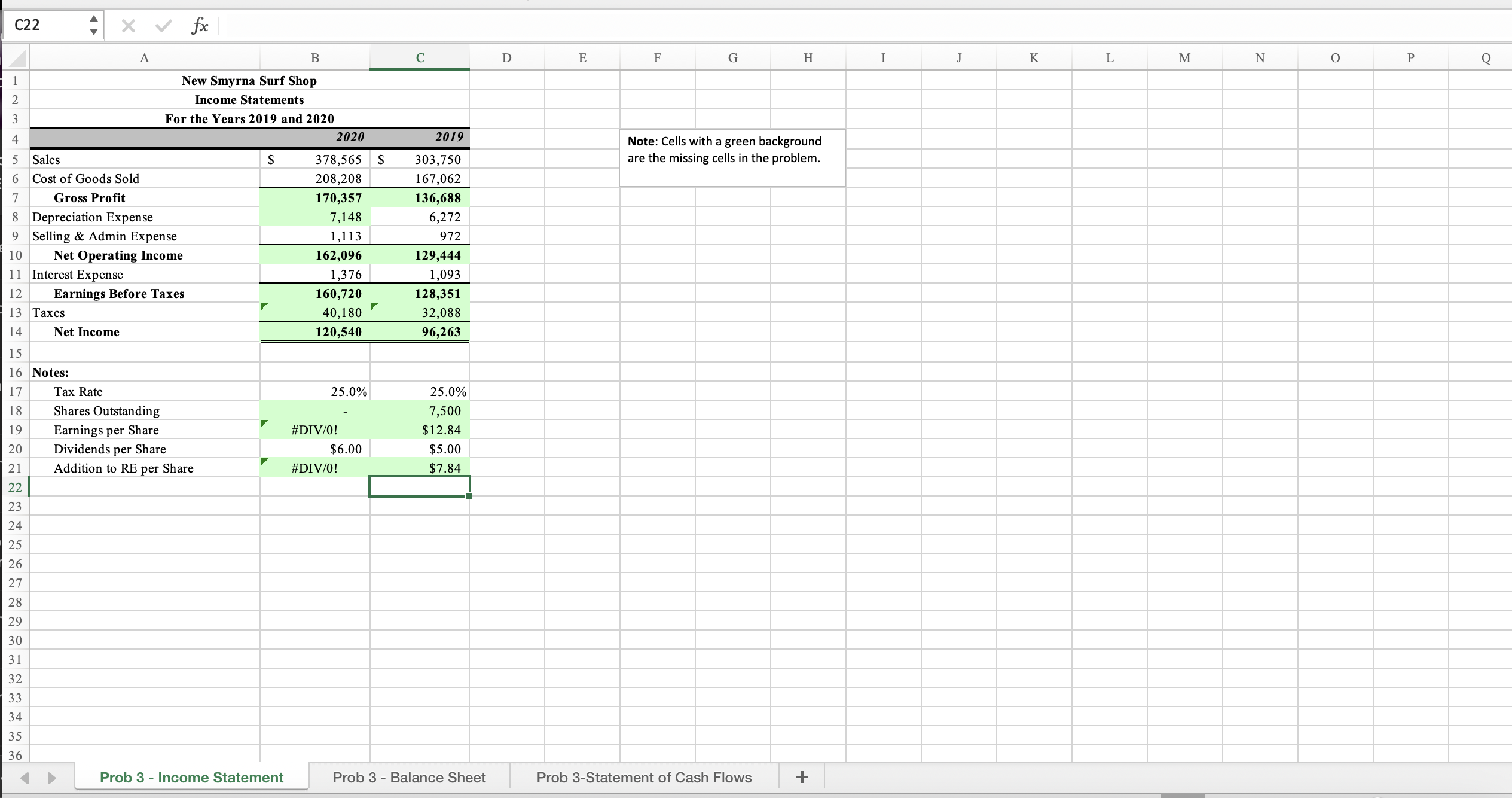Click the Net Income label cell
The width and height of the screenshot is (1512, 798).
click(x=87, y=331)
